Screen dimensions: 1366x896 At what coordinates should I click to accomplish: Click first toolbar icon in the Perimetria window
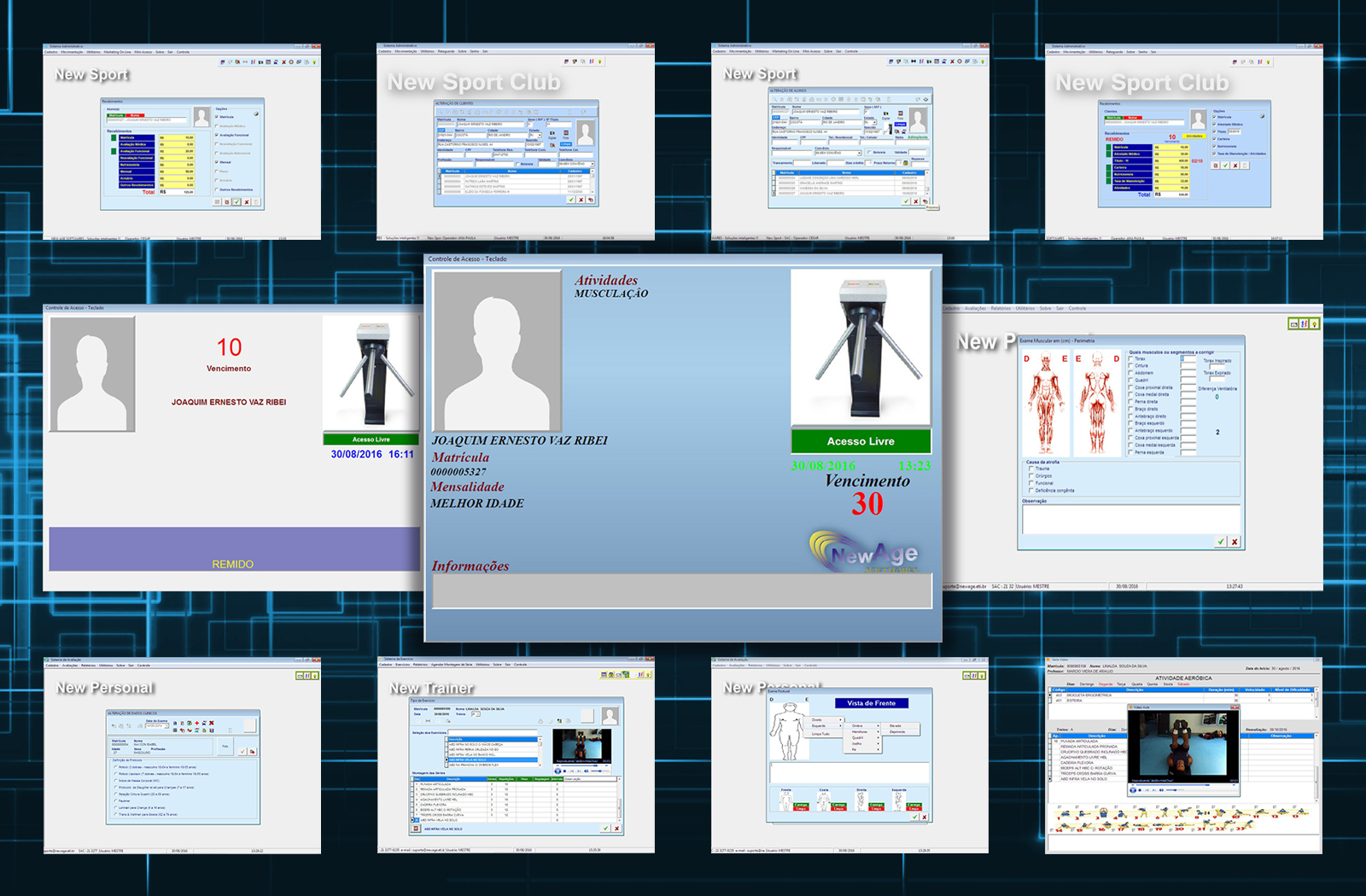1293,324
